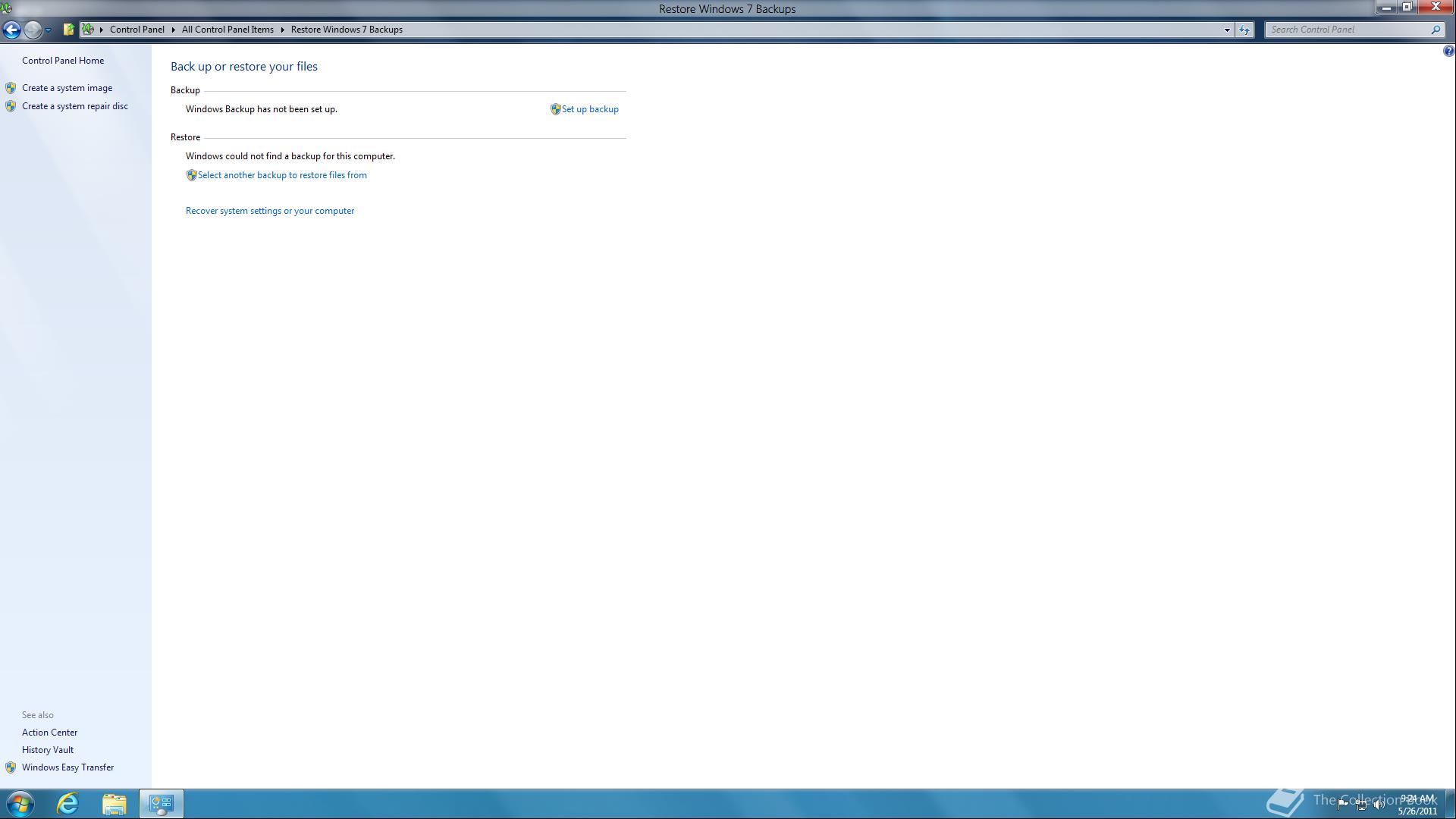Click the Refresh button beside address bar
Screen dimensions: 1456x819
(1244, 30)
